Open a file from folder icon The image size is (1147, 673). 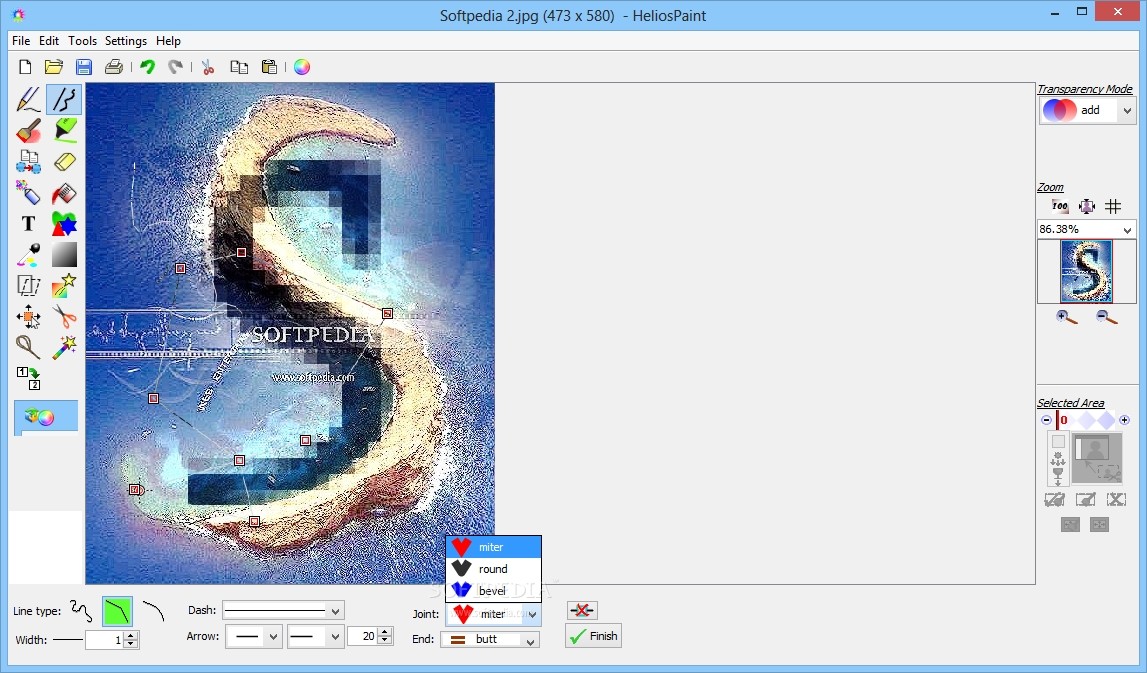point(53,67)
